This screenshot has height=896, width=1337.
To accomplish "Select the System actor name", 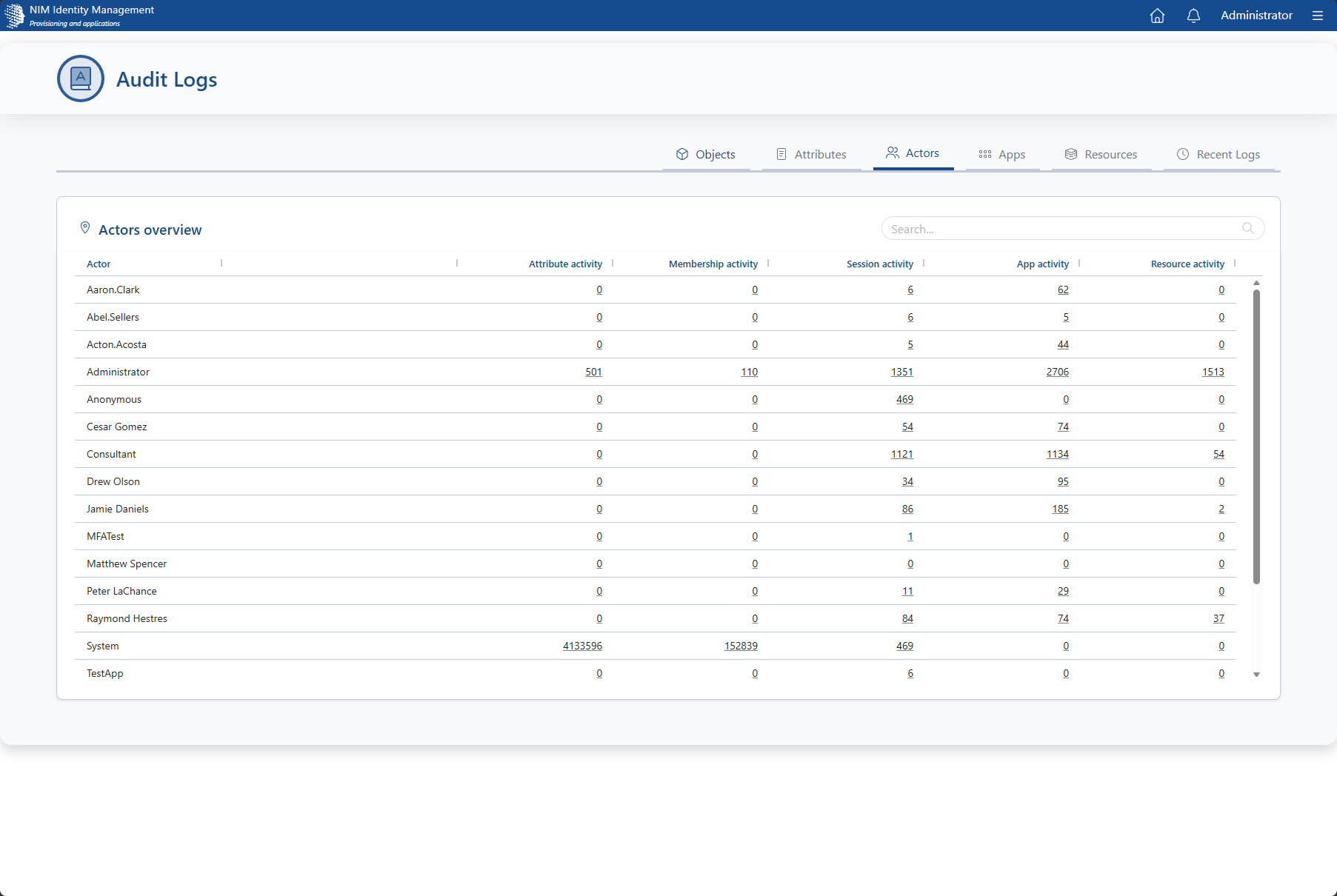I will [x=103, y=646].
